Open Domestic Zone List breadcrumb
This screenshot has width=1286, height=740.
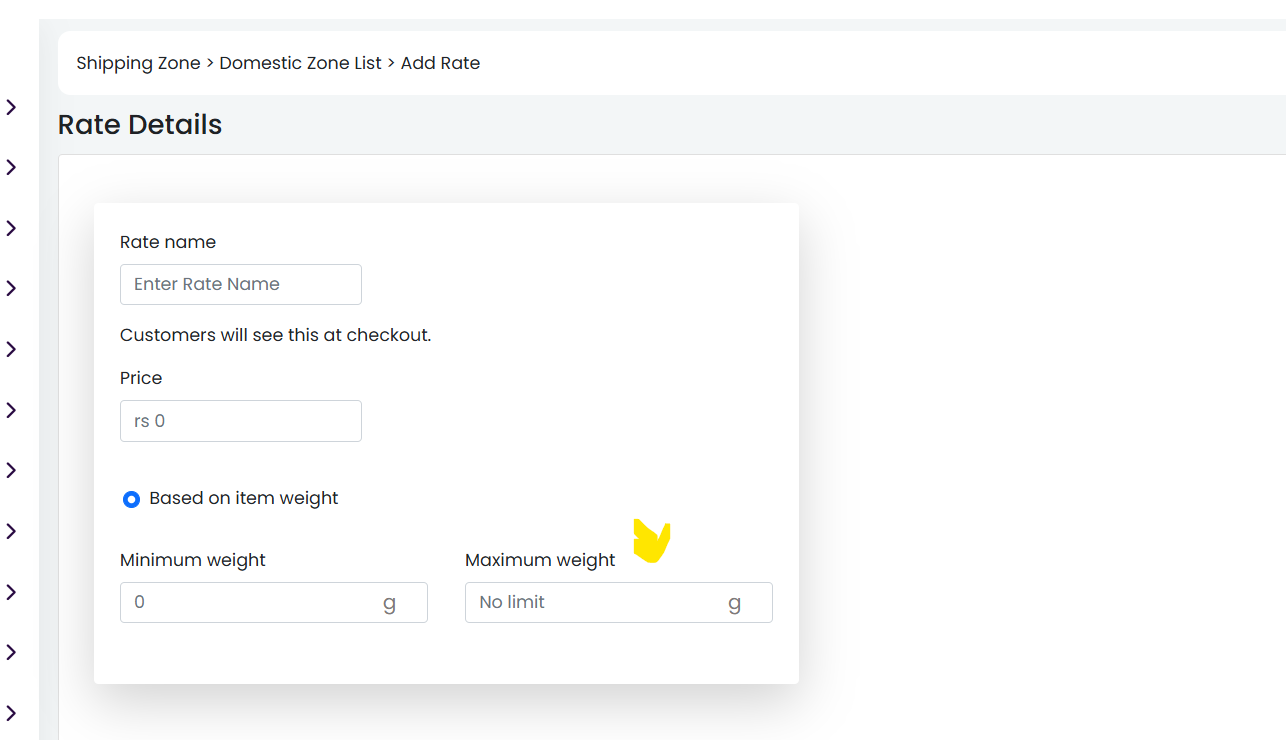point(300,63)
